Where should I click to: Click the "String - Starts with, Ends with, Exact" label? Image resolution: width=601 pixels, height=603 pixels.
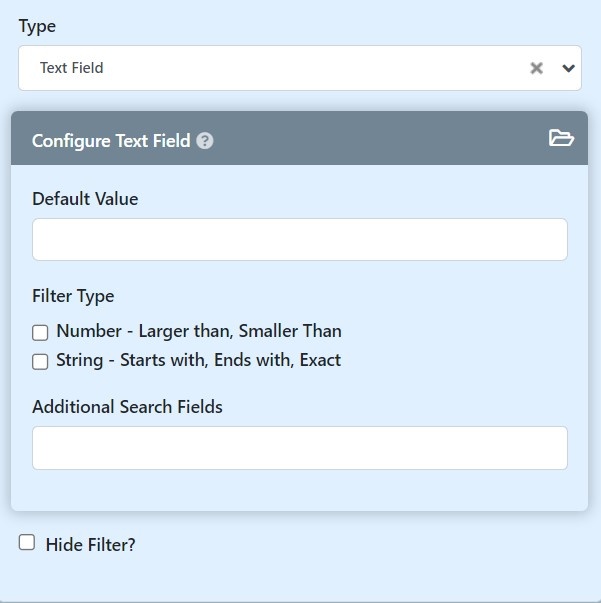click(198, 360)
